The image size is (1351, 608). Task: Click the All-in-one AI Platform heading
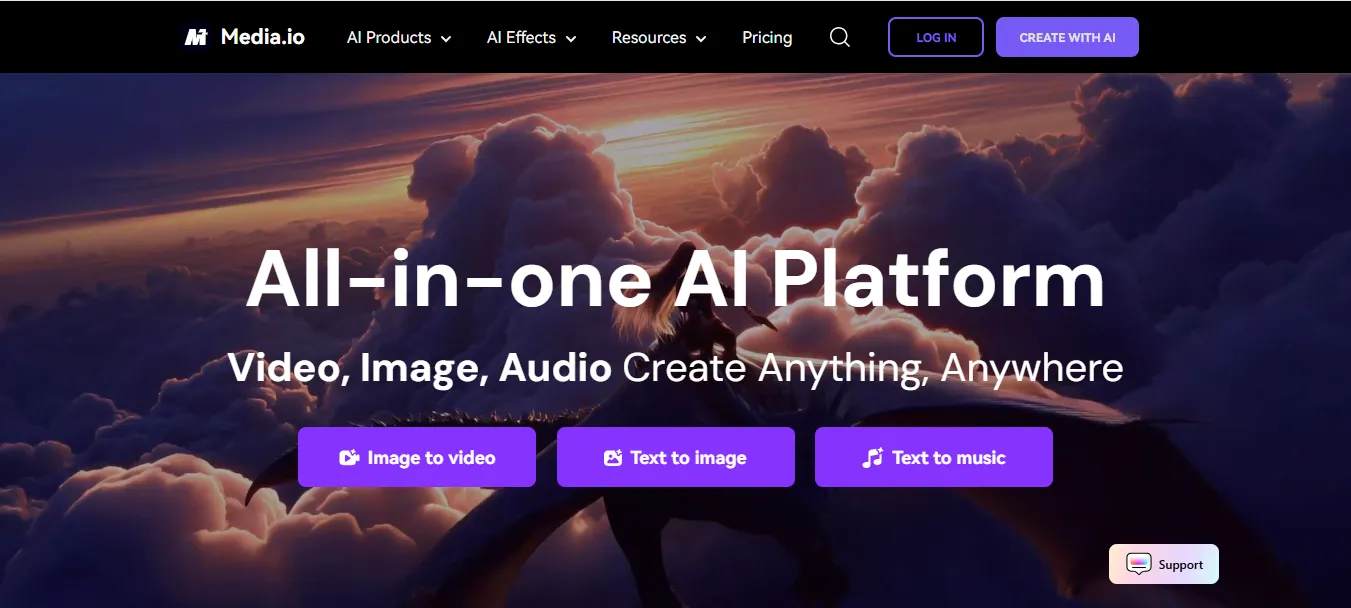(x=676, y=278)
